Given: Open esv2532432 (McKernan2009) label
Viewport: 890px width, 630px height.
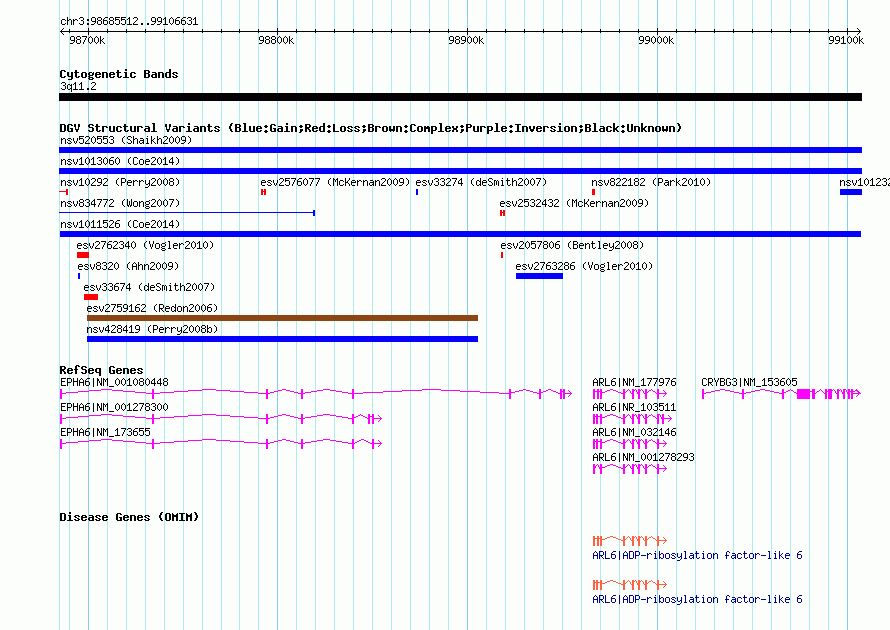Looking at the screenshot, I should click(574, 203).
